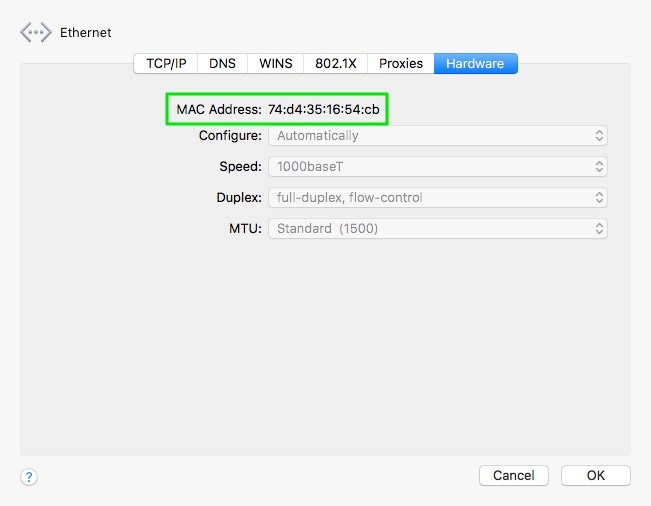Click the Speed field label
Screen dimensions: 651x506
(240, 166)
